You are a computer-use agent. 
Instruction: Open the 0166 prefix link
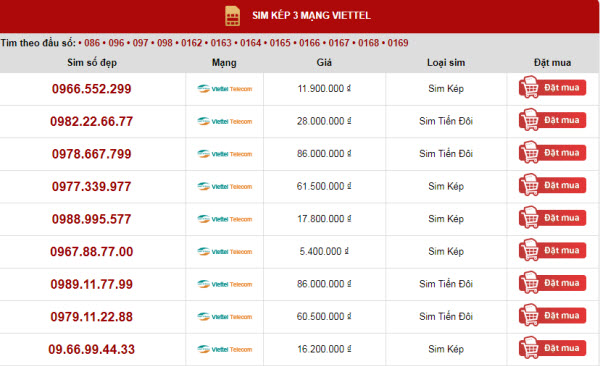click(x=310, y=43)
